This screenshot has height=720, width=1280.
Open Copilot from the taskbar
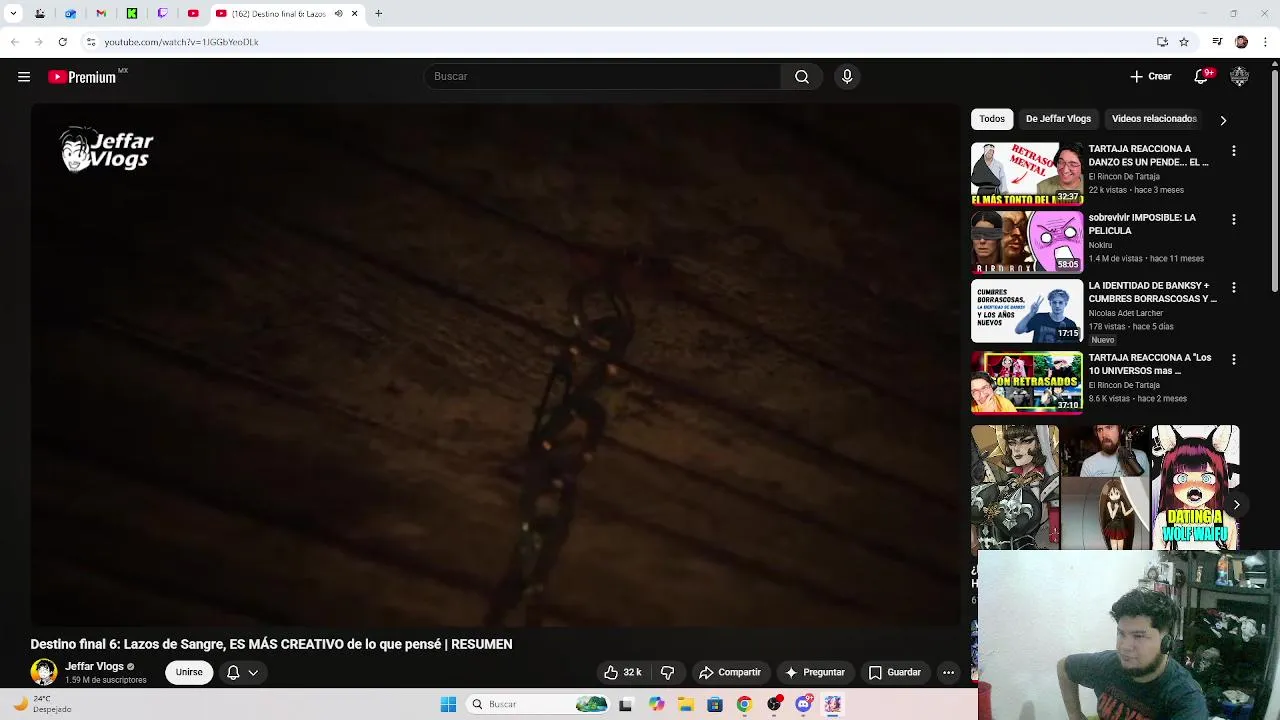pyautogui.click(x=656, y=704)
